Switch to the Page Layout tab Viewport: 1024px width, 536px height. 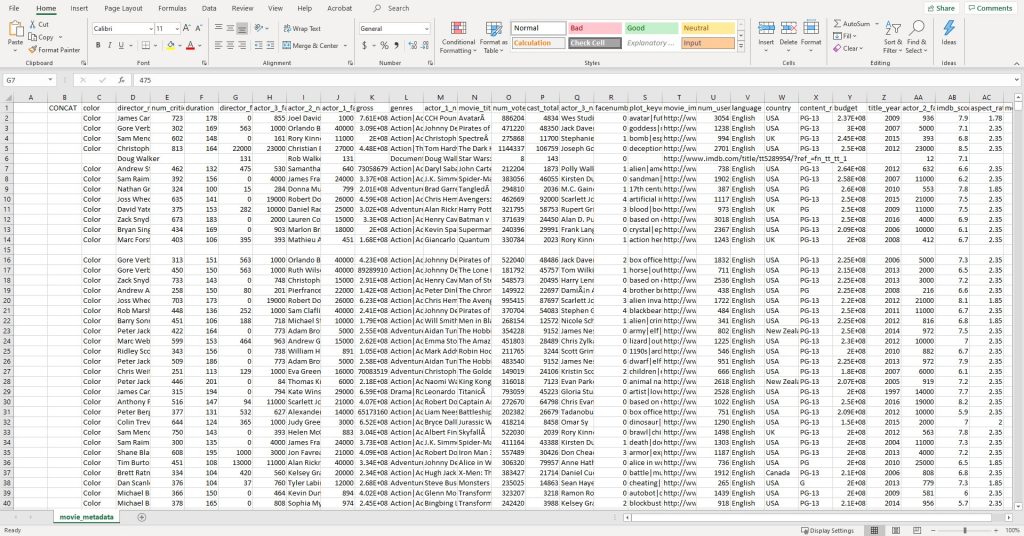click(123, 8)
